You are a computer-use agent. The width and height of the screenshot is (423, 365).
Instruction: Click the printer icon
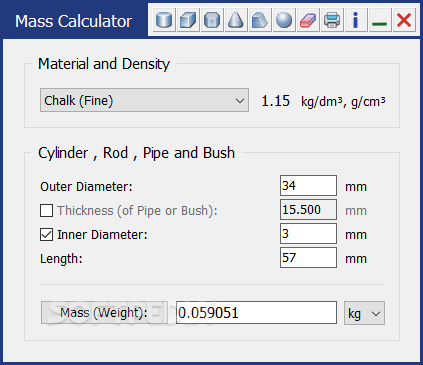(x=332, y=20)
